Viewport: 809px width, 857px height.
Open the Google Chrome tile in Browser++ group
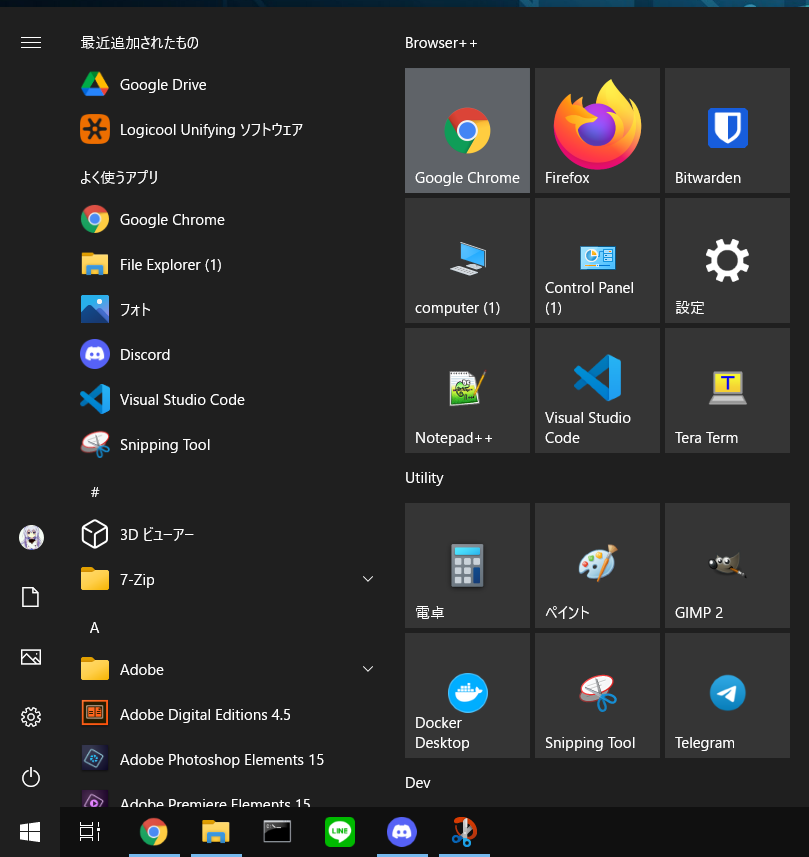click(467, 130)
